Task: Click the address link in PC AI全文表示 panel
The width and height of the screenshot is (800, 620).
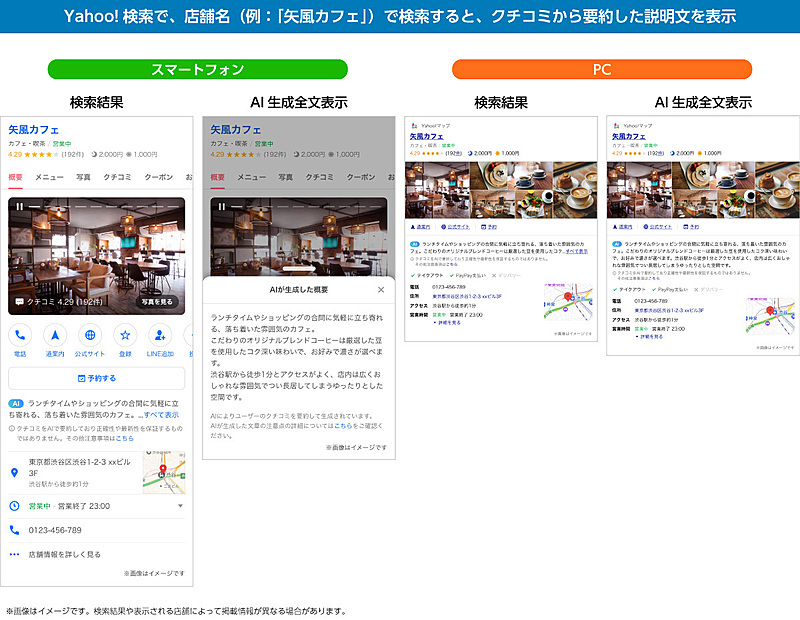Action: pos(669,310)
